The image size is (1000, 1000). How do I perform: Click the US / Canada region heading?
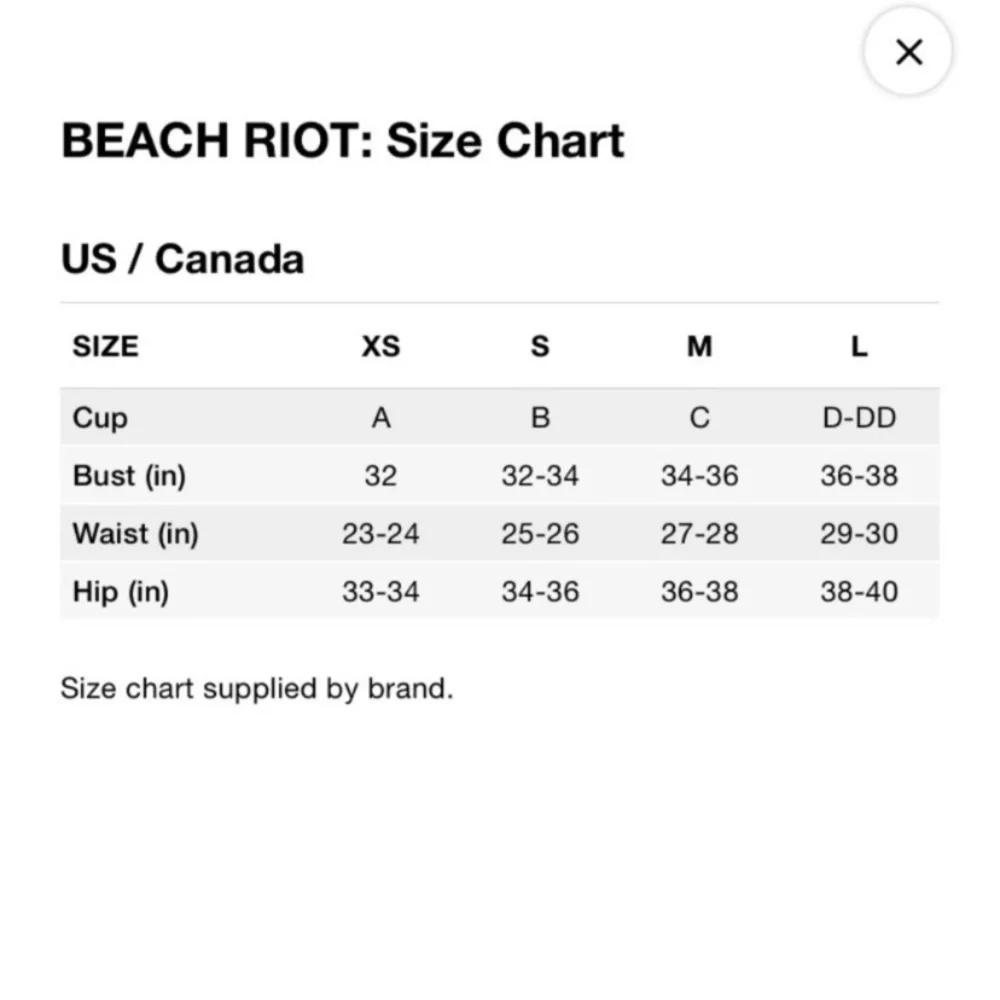point(182,259)
